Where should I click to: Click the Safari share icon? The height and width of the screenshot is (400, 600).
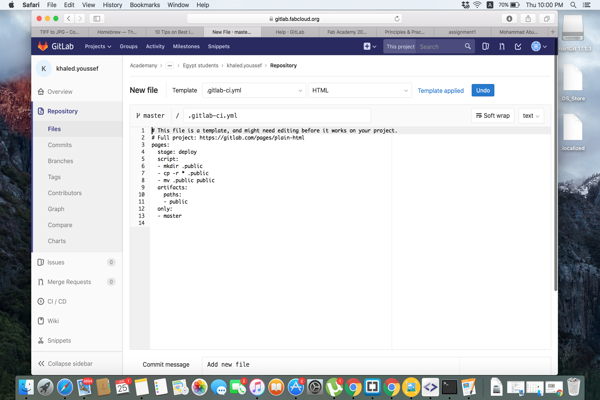click(528, 18)
